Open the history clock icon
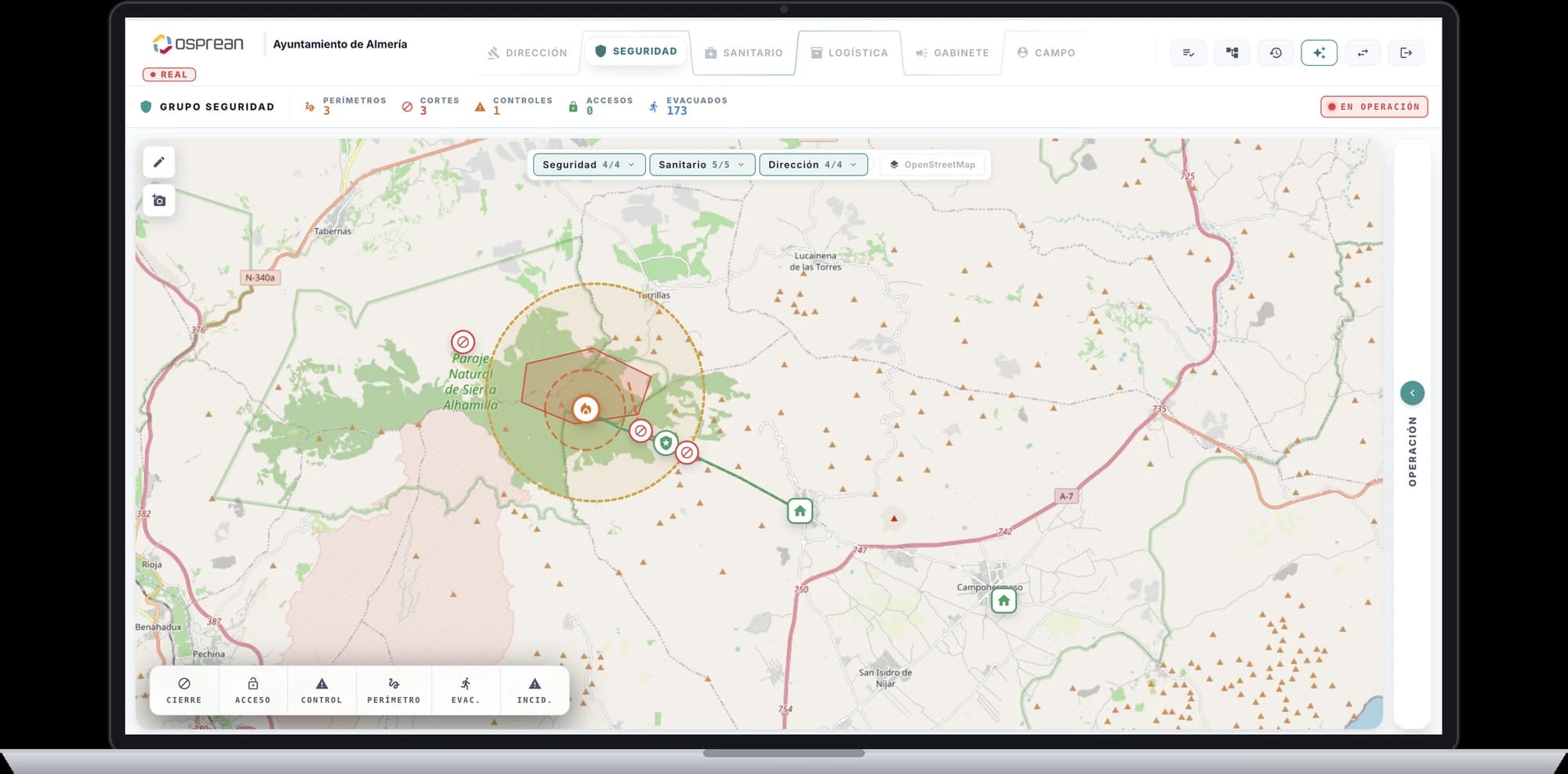The height and width of the screenshot is (774, 1568). (x=1276, y=53)
